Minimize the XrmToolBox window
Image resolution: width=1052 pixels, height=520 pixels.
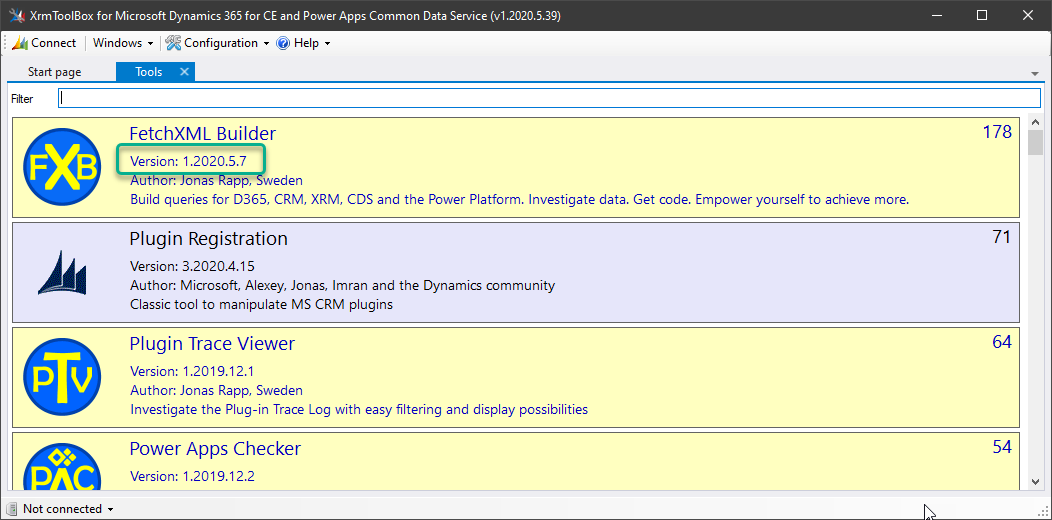pyautogui.click(x=935, y=15)
